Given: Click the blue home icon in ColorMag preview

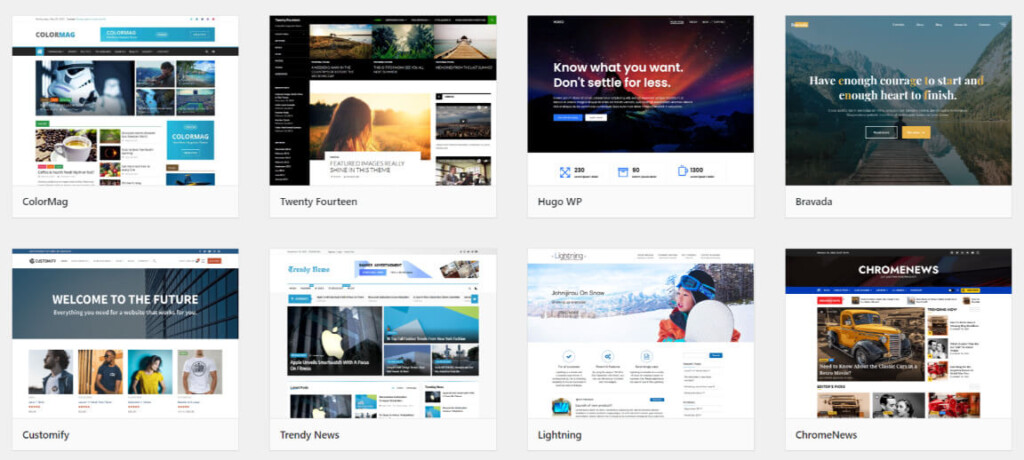Looking at the screenshot, I should 40,51.
